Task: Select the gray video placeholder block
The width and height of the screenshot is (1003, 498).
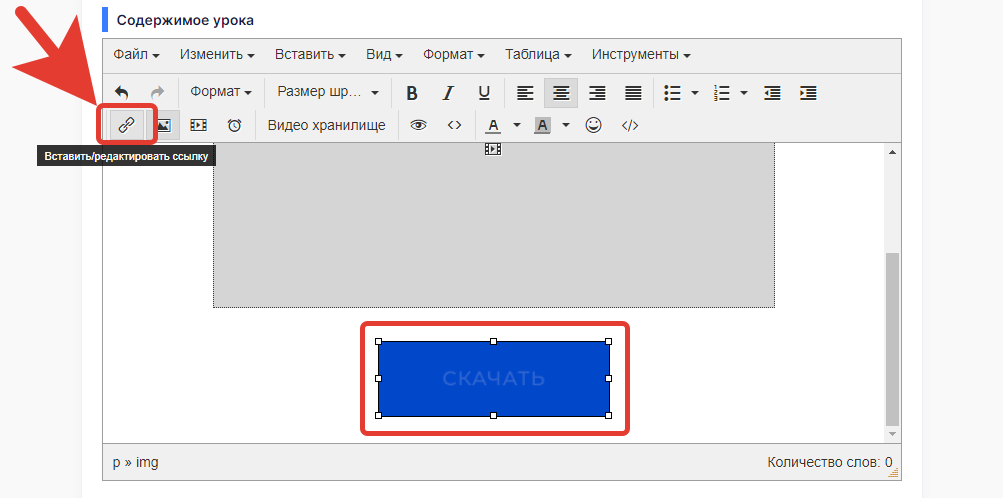Action: pyautogui.click(x=494, y=225)
